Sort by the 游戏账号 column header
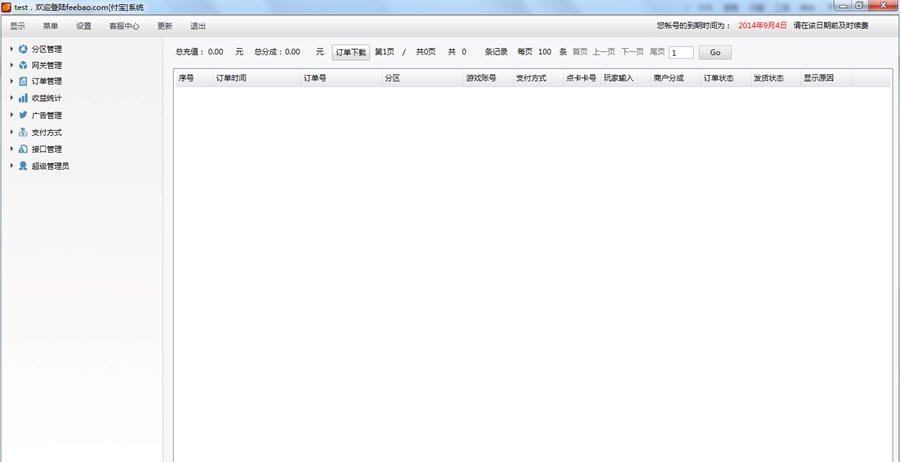 click(x=489, y=78)
